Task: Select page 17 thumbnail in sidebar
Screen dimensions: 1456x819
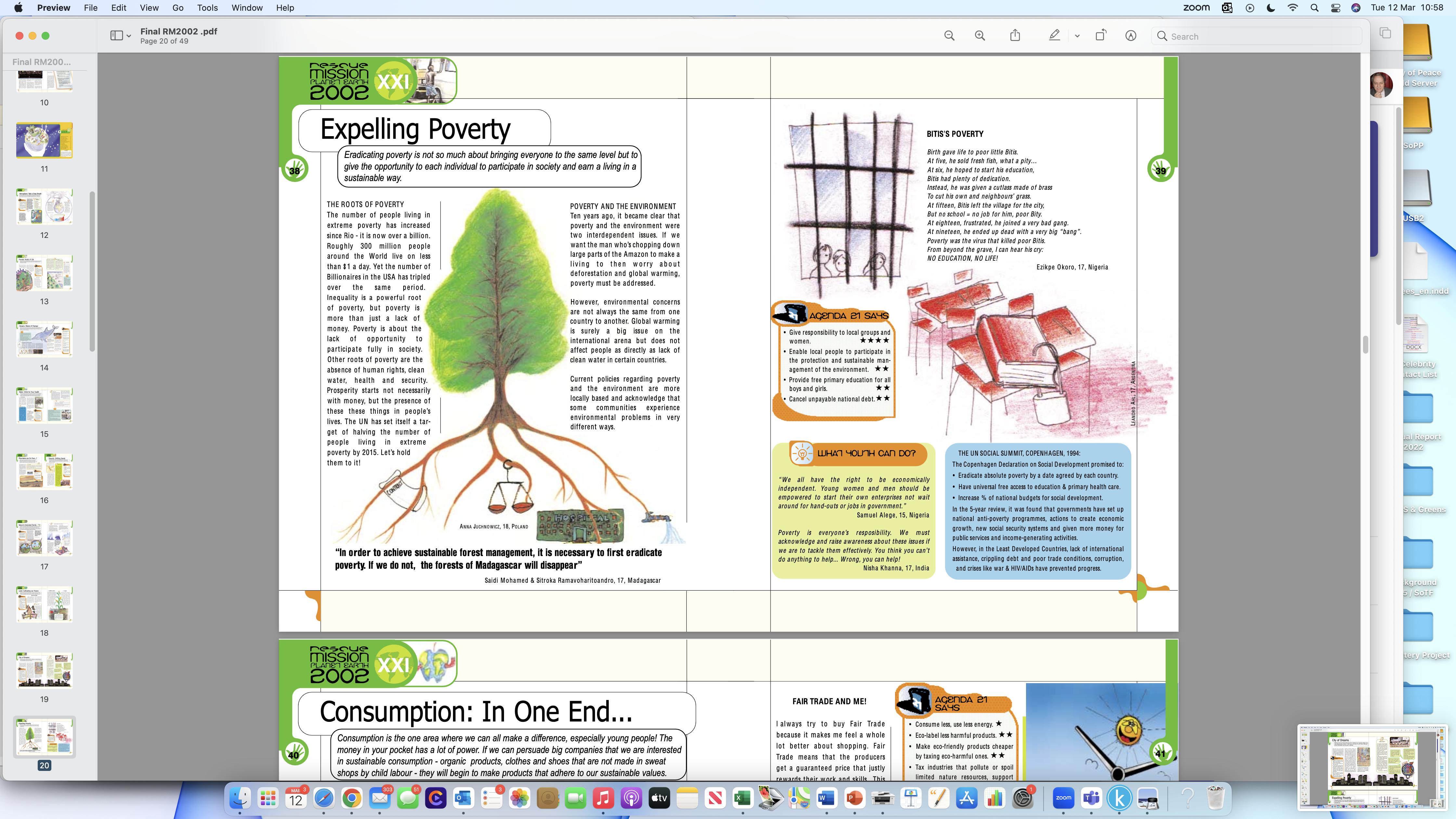Action: click(x=44, y=538)
